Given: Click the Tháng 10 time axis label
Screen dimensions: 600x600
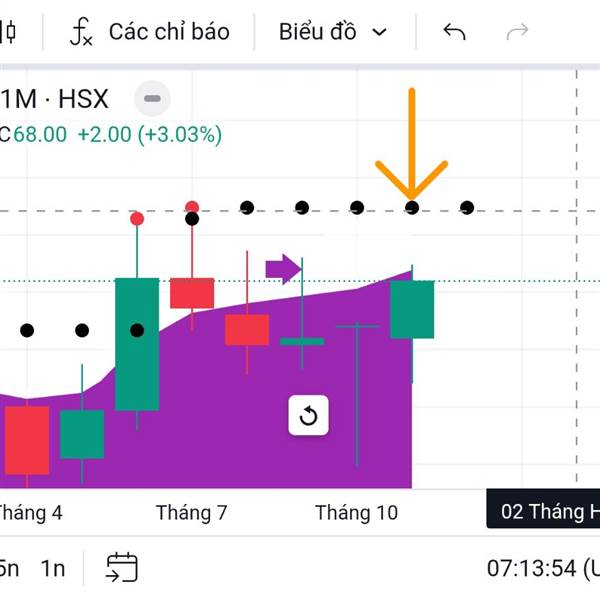Looking at the screenshot, I should tap(356, 513).
